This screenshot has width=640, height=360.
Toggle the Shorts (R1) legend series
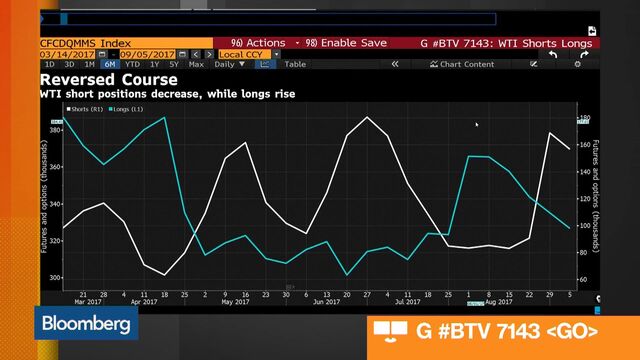(85, 109)
